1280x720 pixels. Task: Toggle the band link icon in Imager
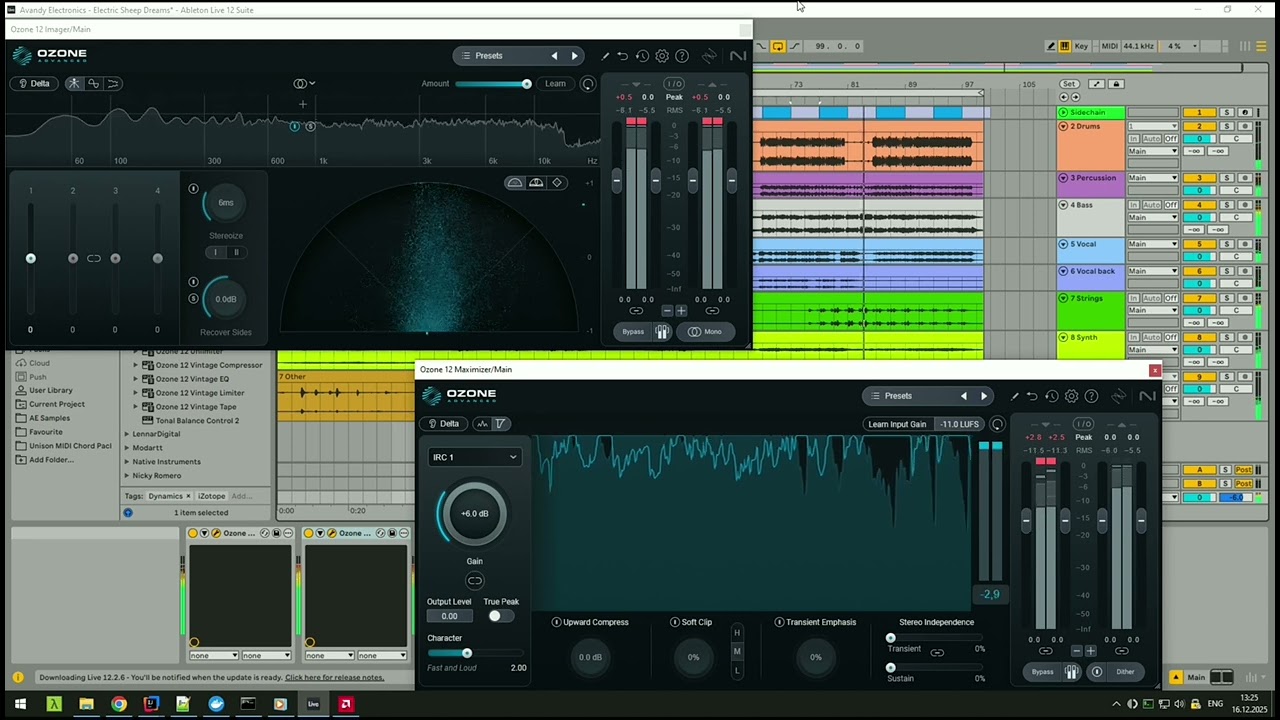pyautogui.click(x=94, y=258)
